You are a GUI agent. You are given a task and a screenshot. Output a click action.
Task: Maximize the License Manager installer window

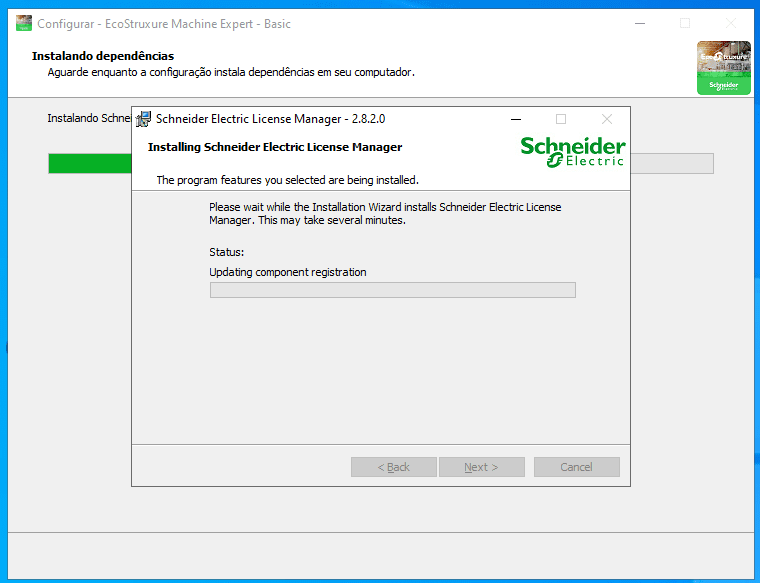pos(561,119)
